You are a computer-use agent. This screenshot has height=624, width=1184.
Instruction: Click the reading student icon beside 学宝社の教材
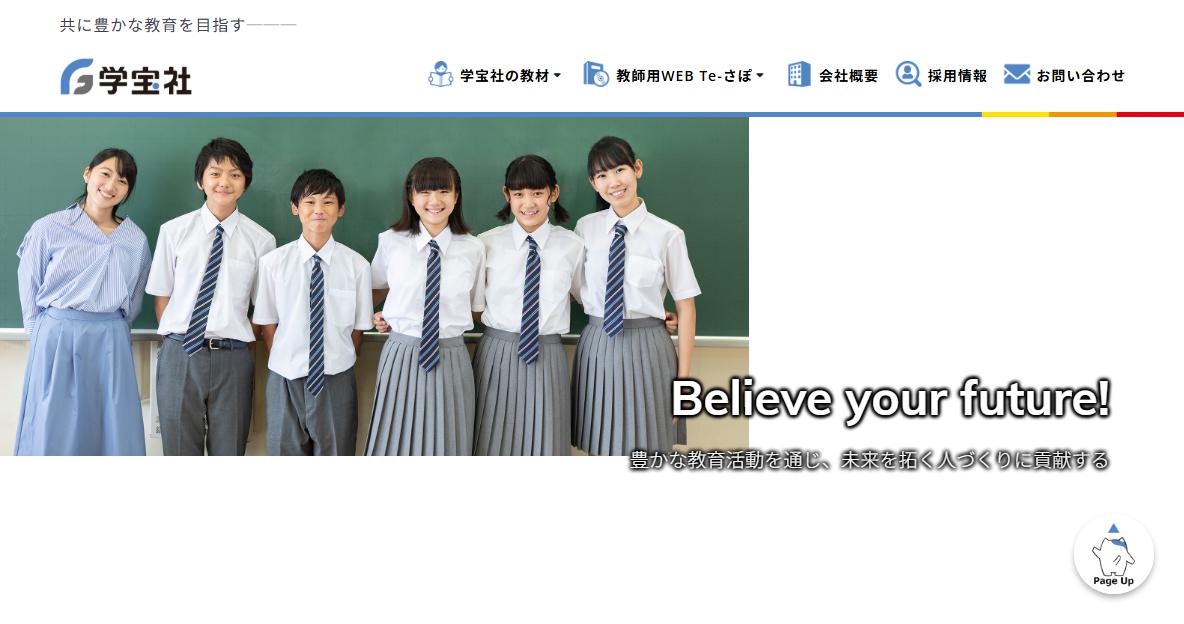pyautogui.click(x=440, y=74)
